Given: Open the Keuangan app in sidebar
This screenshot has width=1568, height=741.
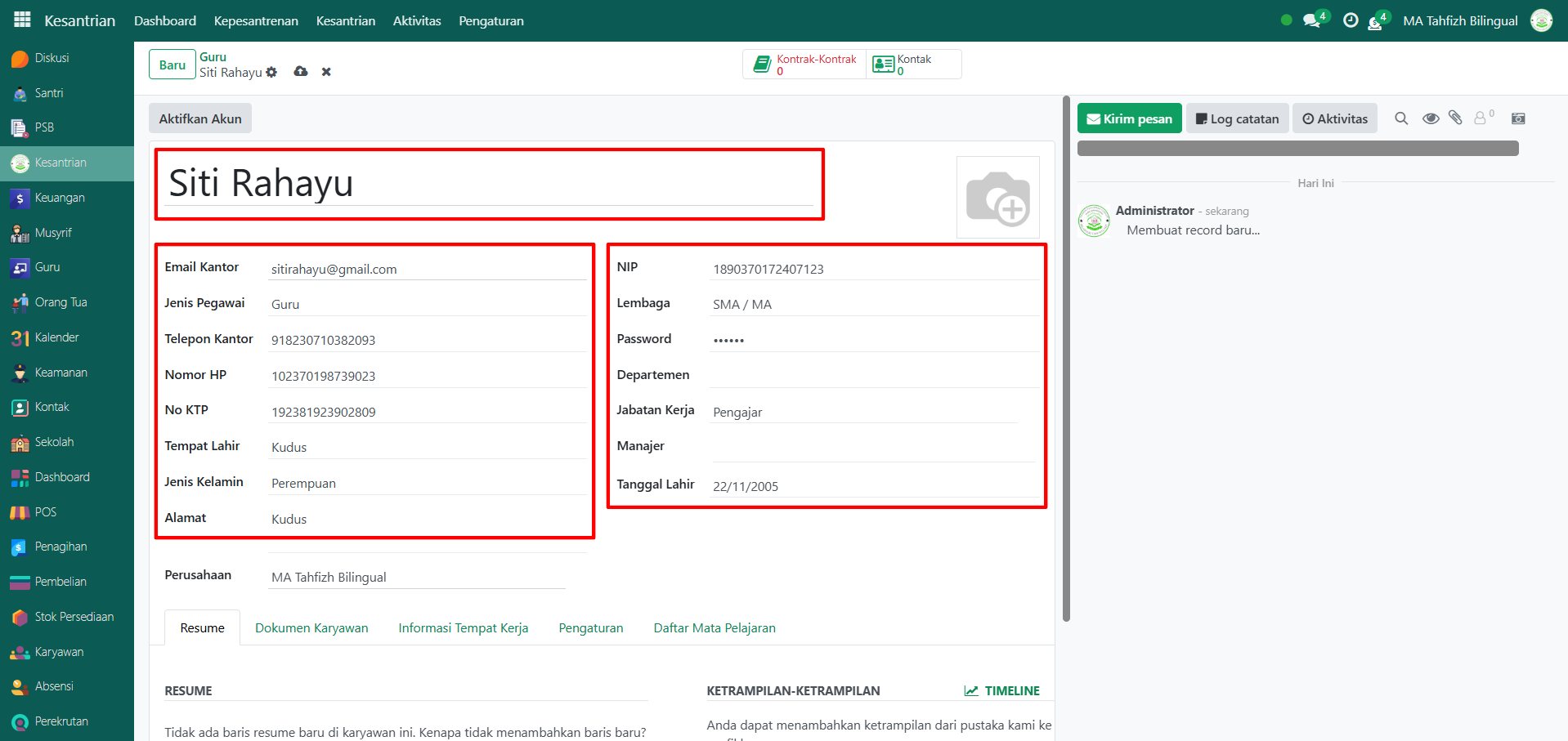Looking at the screenshot, I should pos(60,198).
